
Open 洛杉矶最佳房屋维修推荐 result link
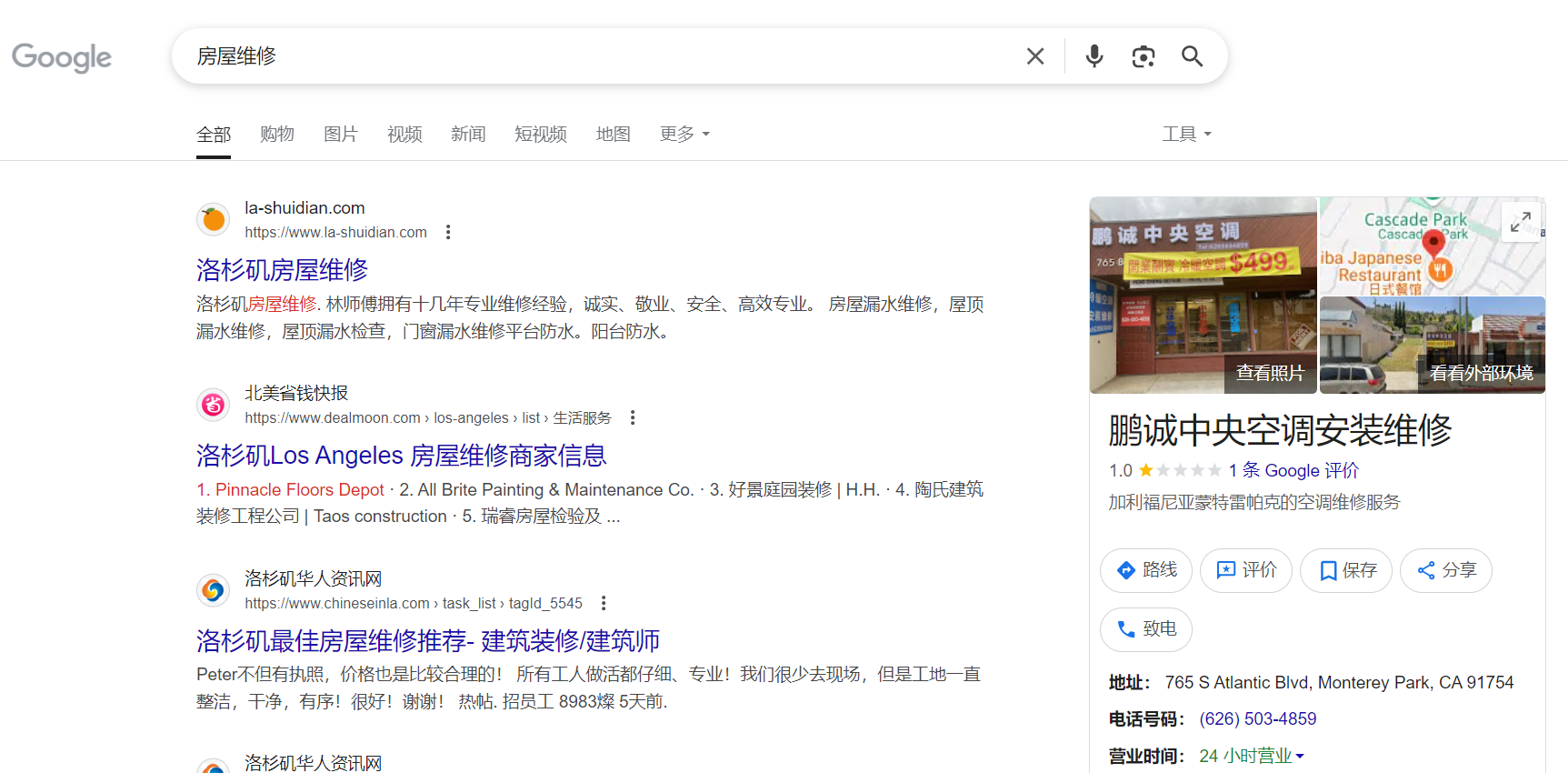pyautogui.click(x=428, y=641)
